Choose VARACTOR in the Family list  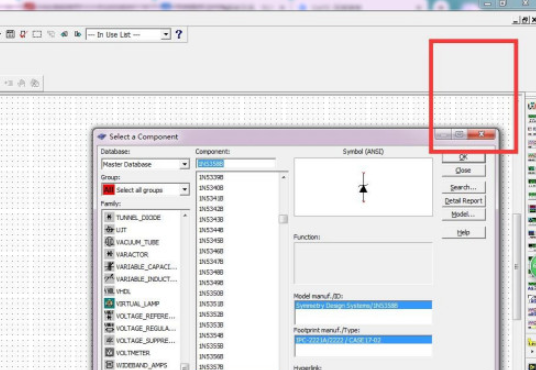click(132, 254)
